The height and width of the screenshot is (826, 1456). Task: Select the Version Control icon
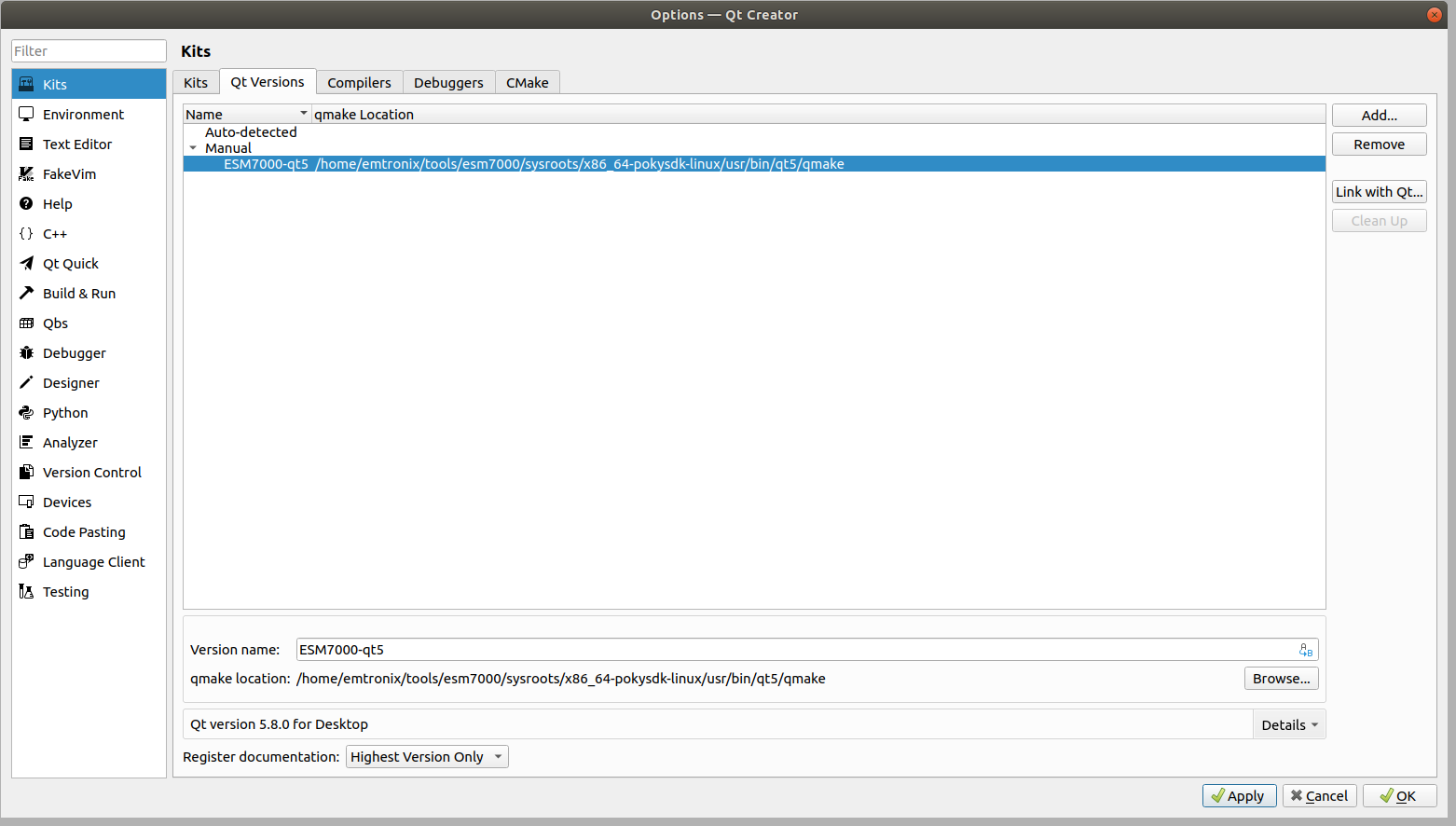(x=26, y=472)
